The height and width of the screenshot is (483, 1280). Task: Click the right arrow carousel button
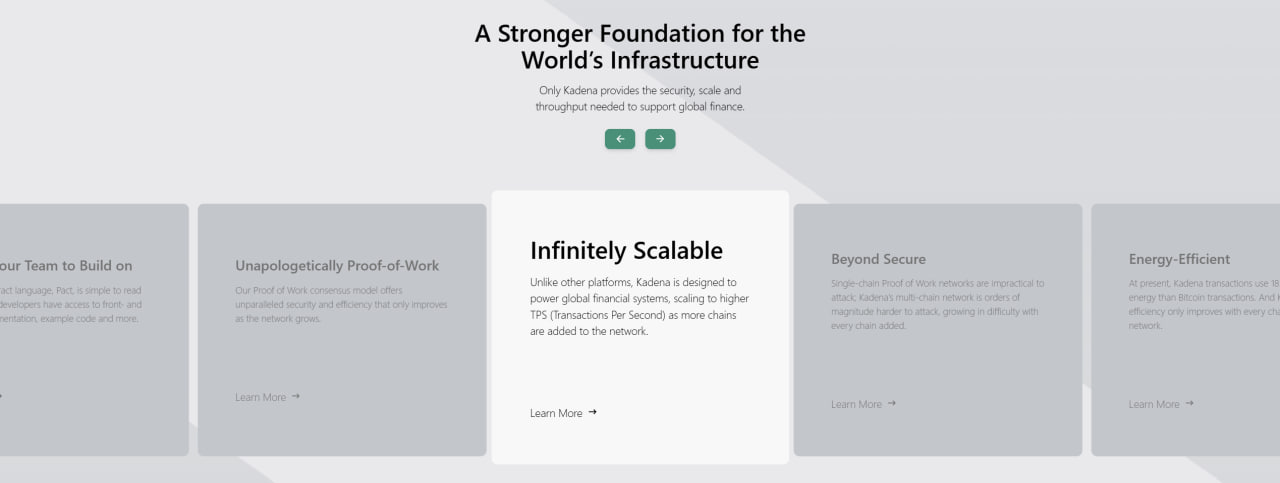coord(660,139)
